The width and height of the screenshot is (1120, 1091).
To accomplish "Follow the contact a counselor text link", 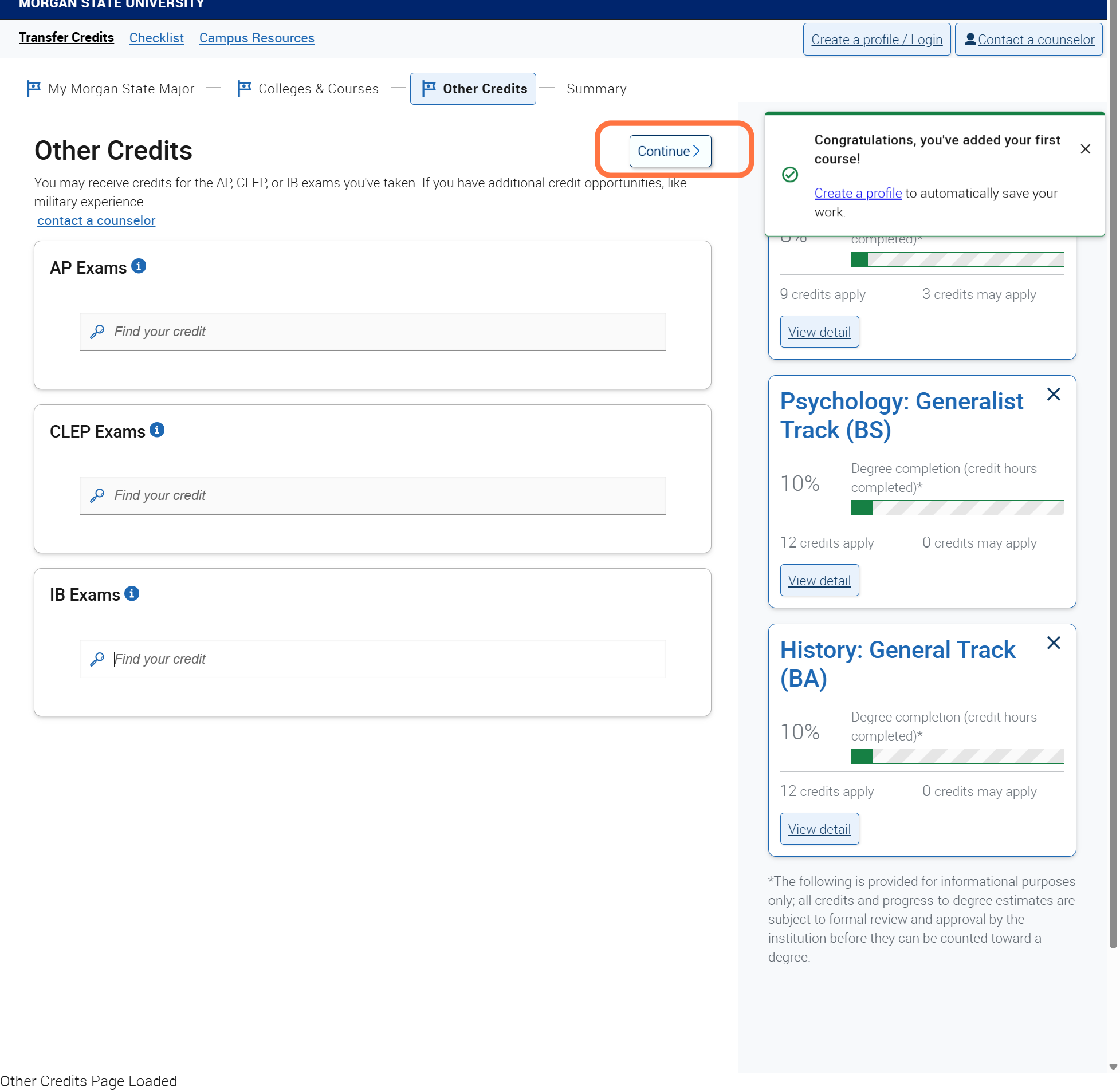I will (96, 220).
